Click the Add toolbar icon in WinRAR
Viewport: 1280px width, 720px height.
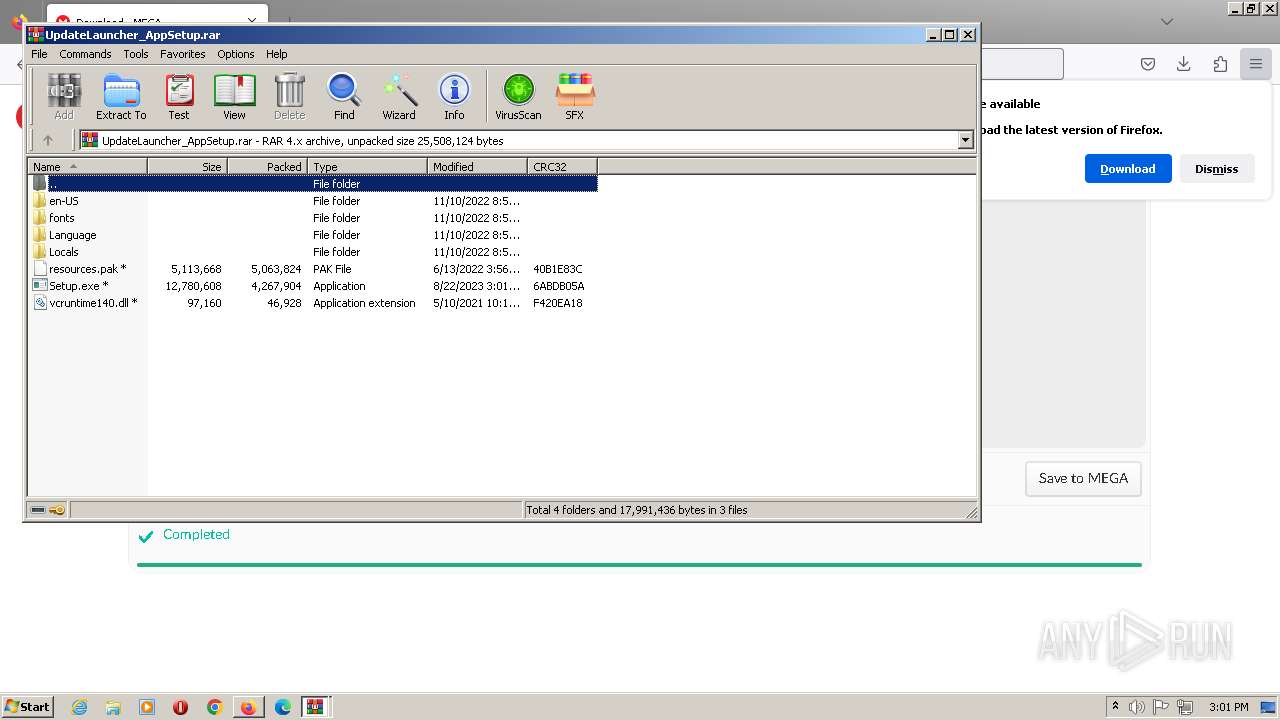[x=64, y=97]
